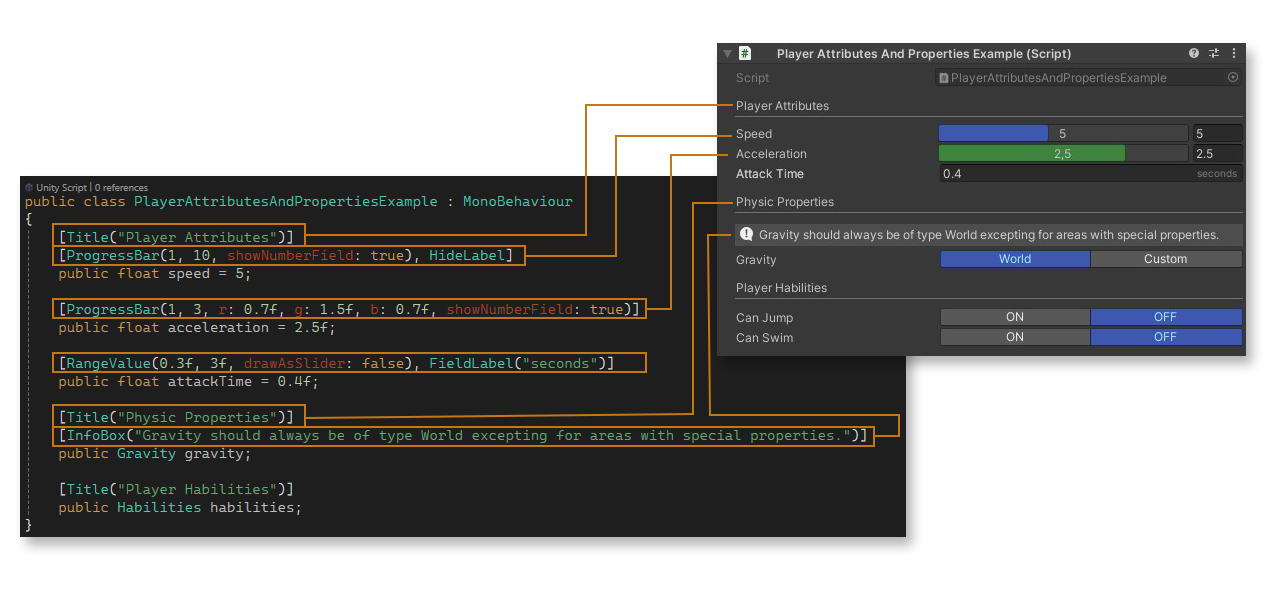Click the '0 references' CodeLens link
This screenshot has height=611, width=1278.
coord(121,187)
